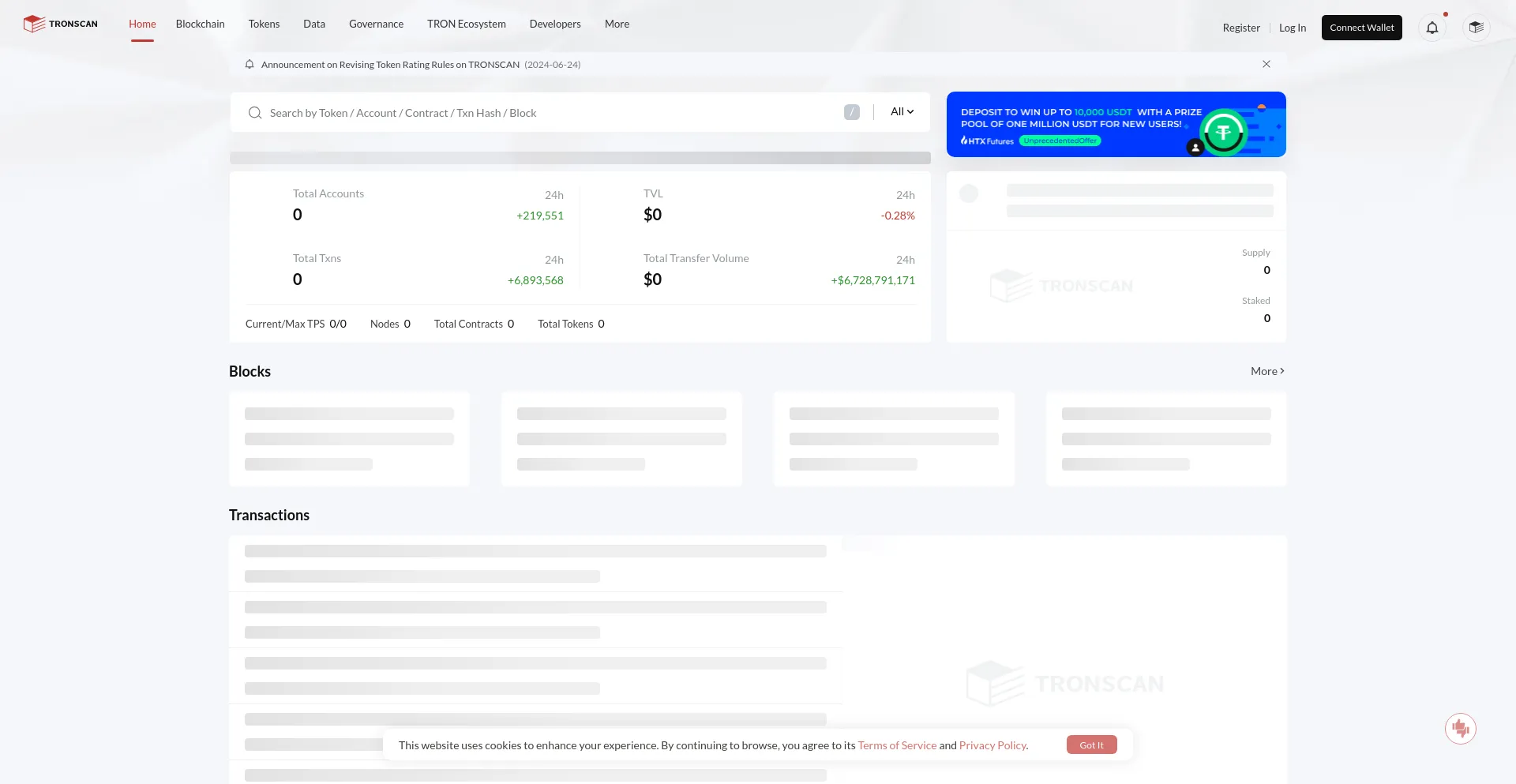Click the TRONSCAN logo
Screen dimensions: 1516x784
[x=61, y=24]
